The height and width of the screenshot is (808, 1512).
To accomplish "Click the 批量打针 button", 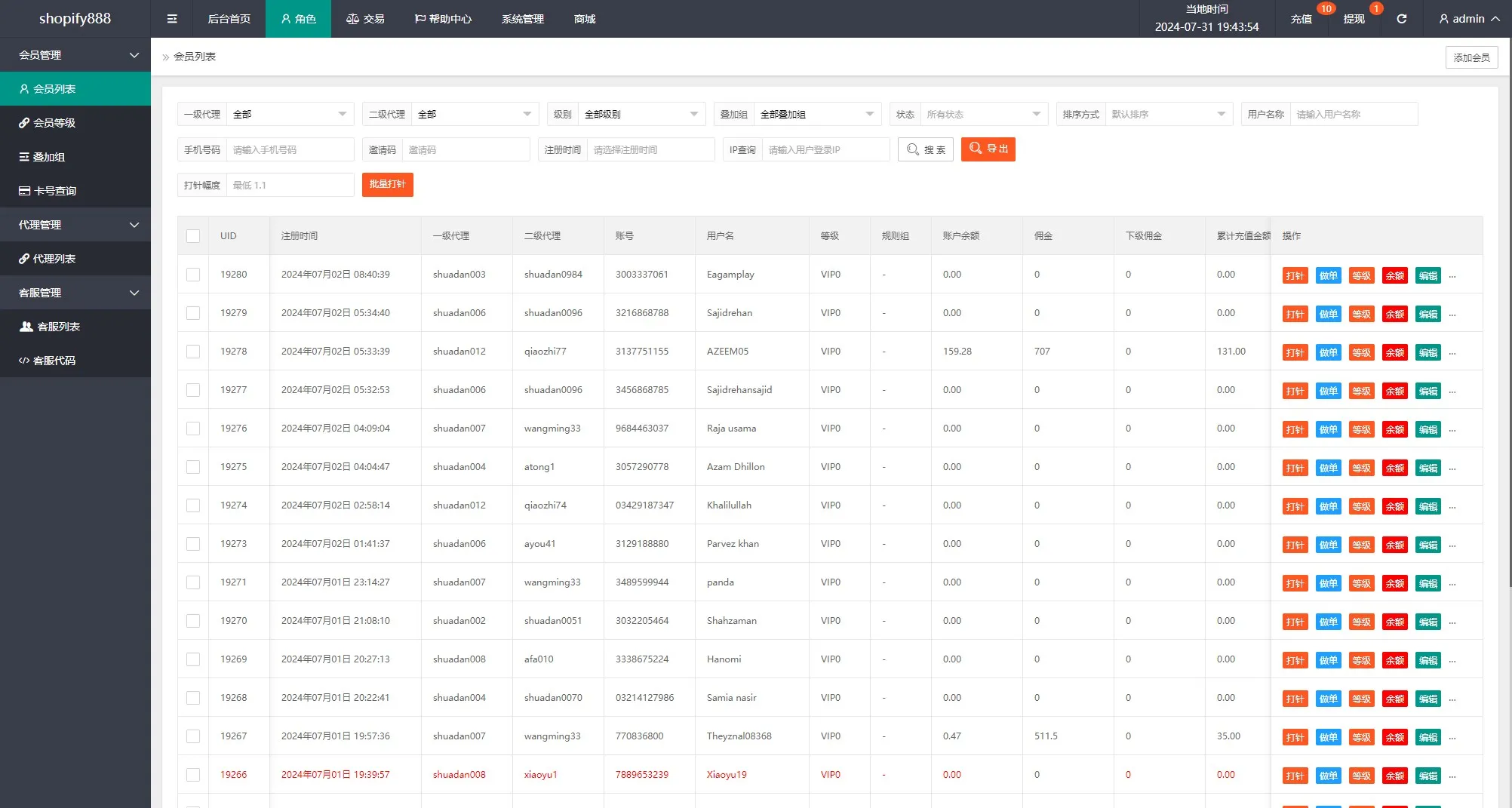I will 387,185.
